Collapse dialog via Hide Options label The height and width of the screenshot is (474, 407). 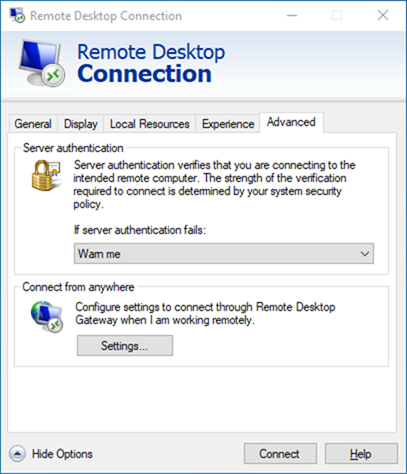[62, 454]
